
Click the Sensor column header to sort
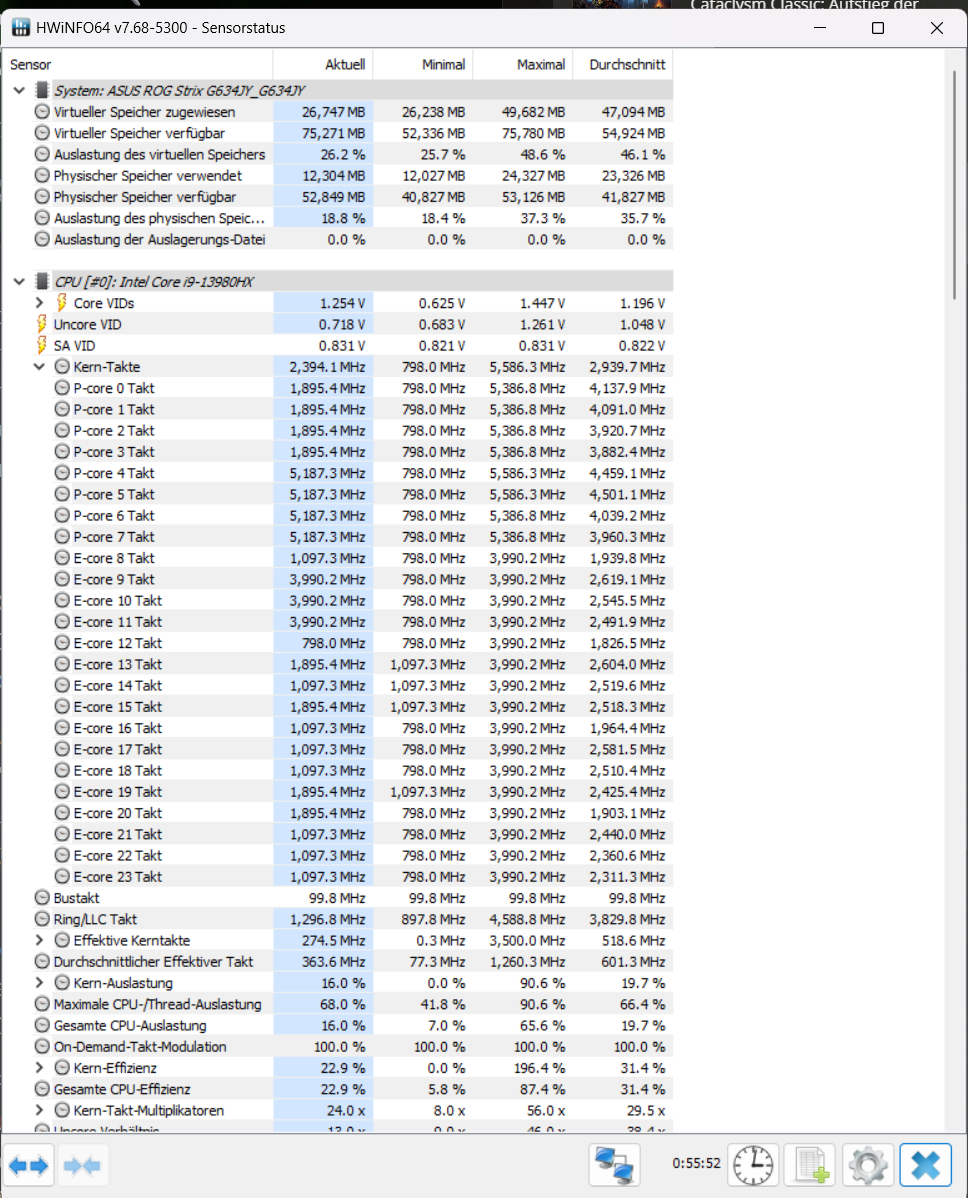[x=30, y=64]
